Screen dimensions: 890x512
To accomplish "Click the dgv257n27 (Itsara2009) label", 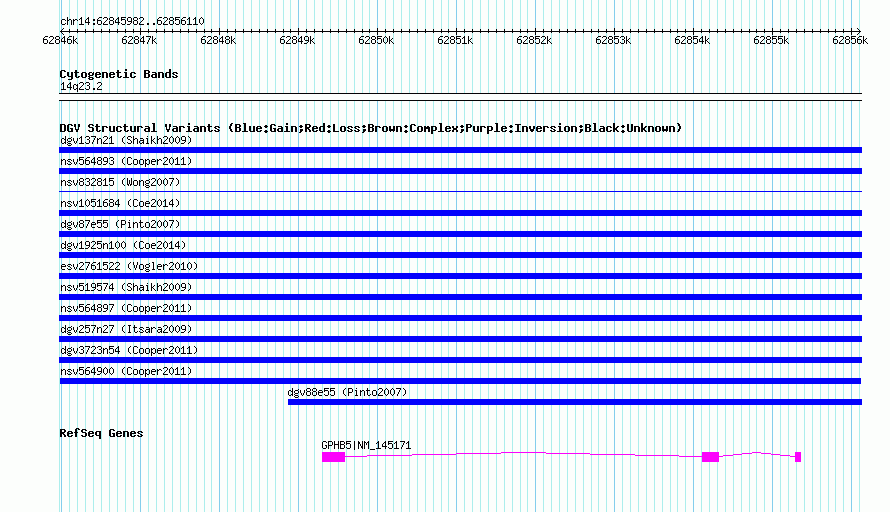I will (x=126, y=329).
